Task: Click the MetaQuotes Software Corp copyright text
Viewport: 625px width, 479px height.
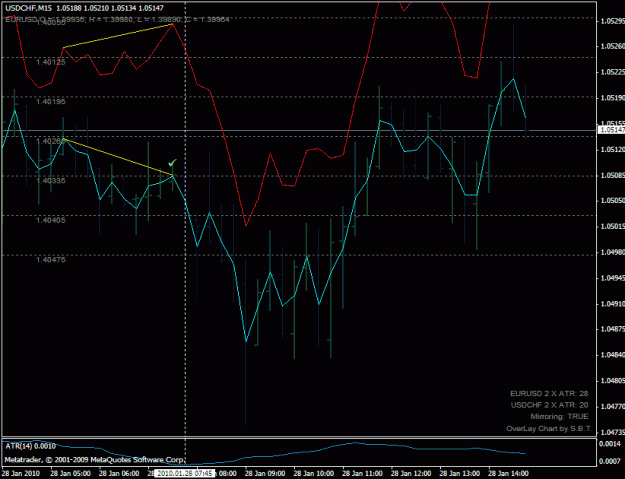Action: (94, 460)
